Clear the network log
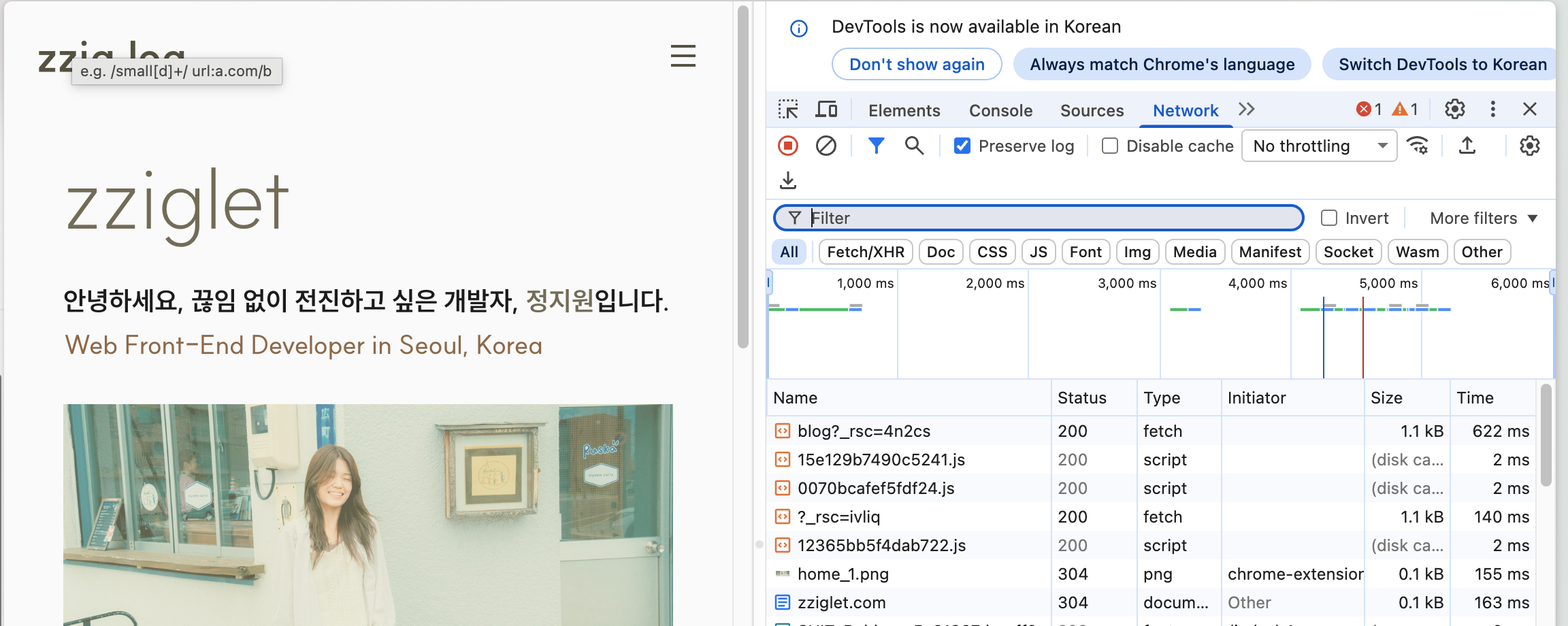This screenshot has width=1568, height=626. pyautogui.click(x=826, y=146)
